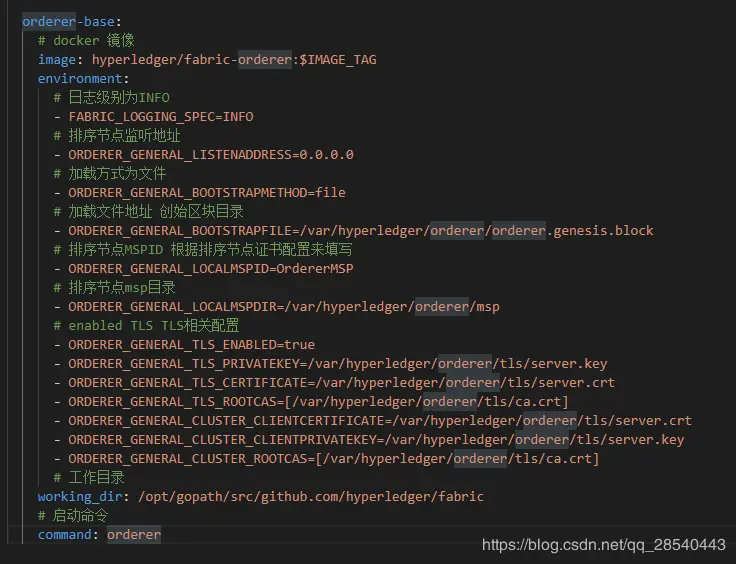
Task: Click the ORDERER_GENERAL_CLUSTER_CLIENTCERTIFICATE line
Action: click(373, 420)
